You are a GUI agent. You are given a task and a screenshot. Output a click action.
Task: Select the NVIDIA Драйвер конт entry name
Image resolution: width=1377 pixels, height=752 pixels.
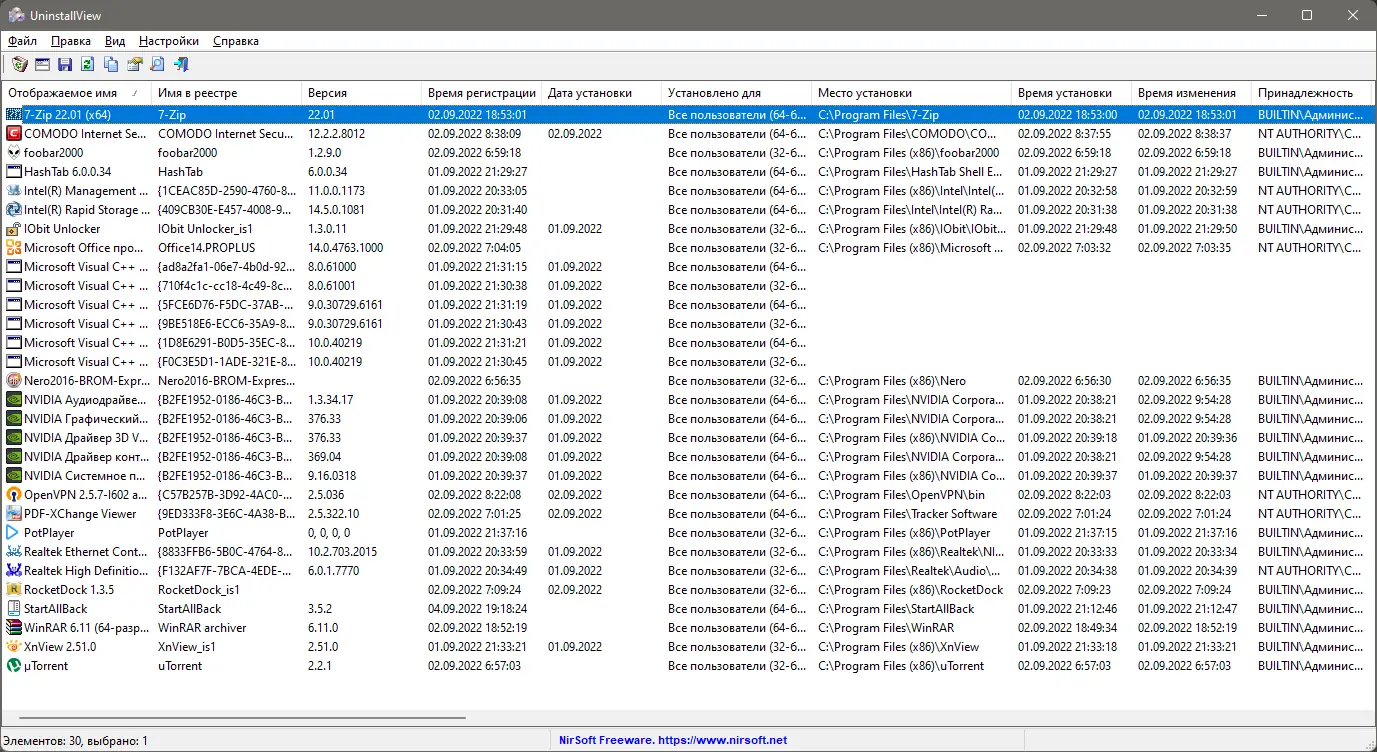86,457
